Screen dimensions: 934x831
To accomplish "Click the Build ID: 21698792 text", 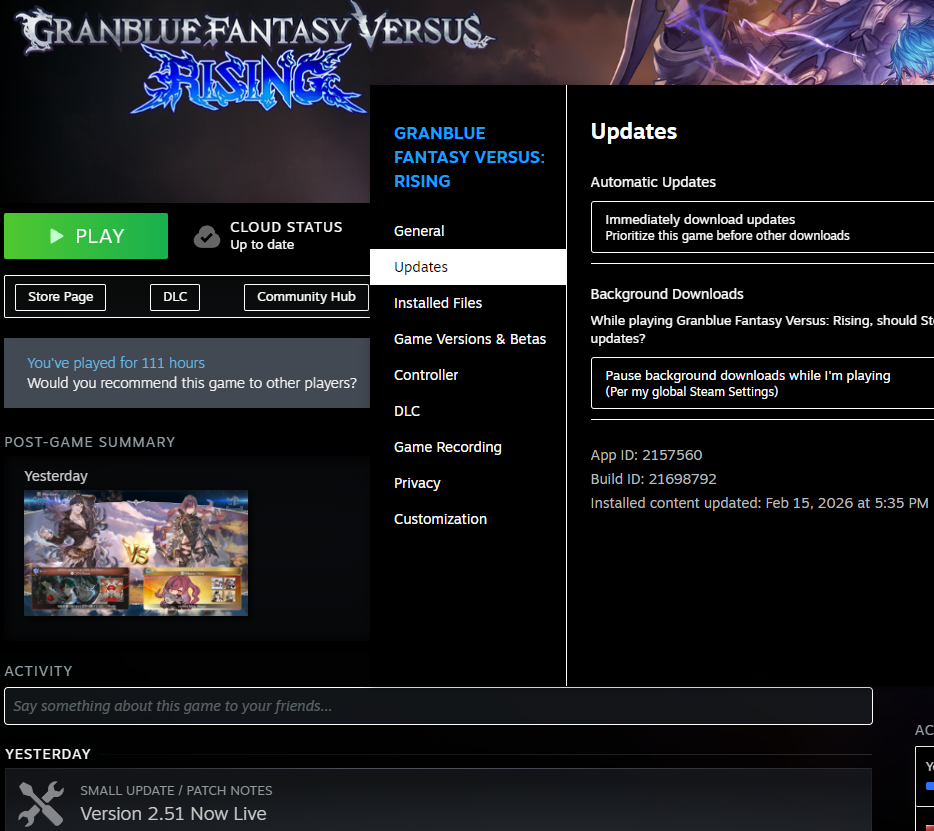I will [x=653, y=479].
